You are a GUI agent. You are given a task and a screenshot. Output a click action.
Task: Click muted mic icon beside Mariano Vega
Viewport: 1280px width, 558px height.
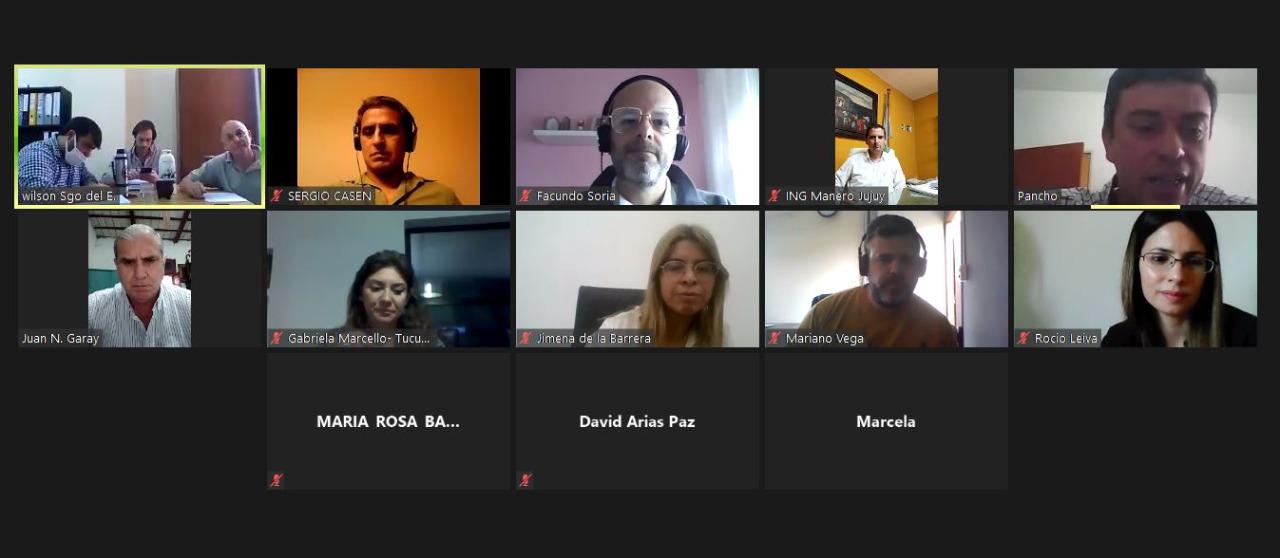[x=775, y=338]
